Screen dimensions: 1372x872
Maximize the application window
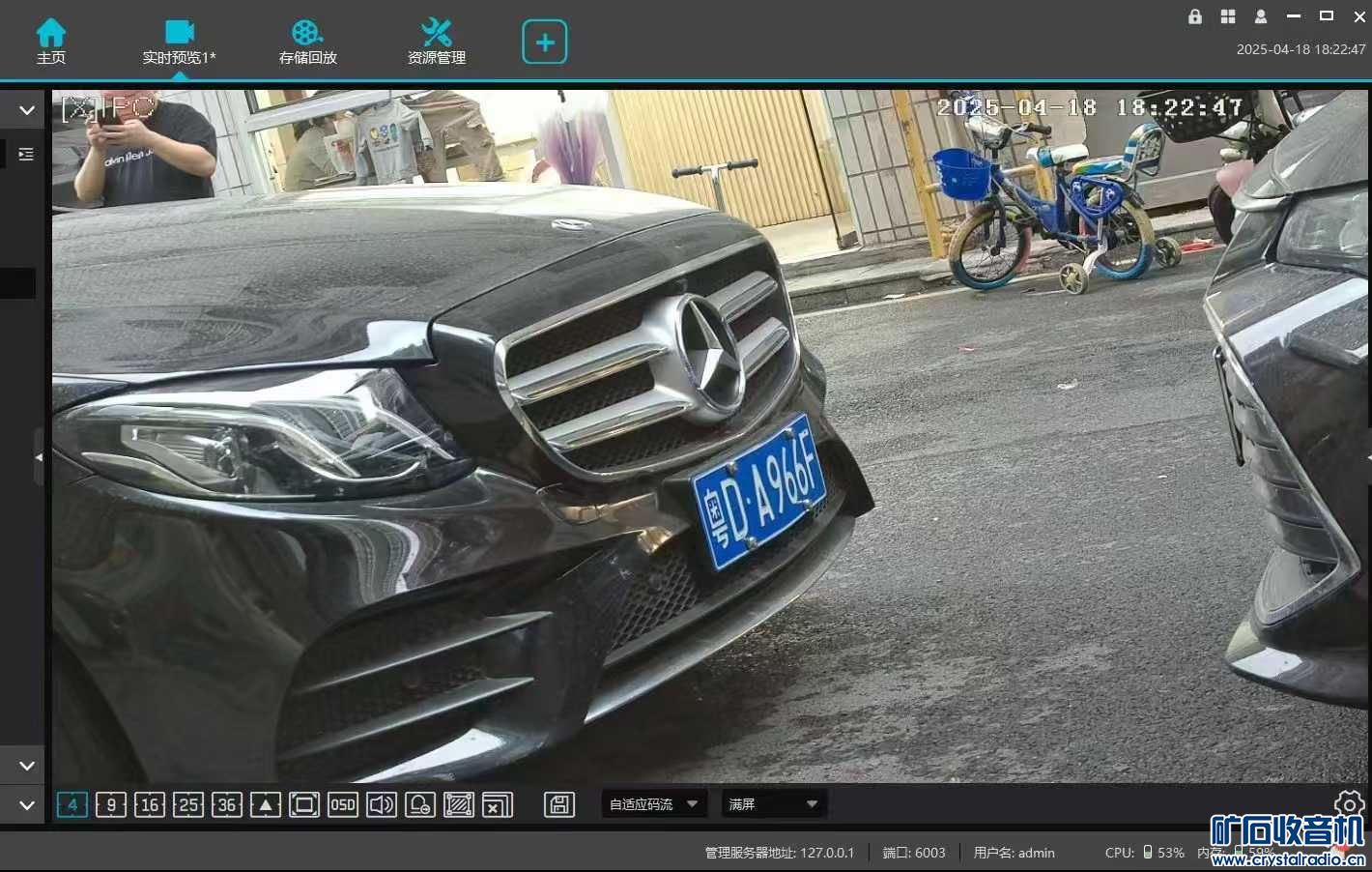pyautogui.click(x=1327, y=16)
